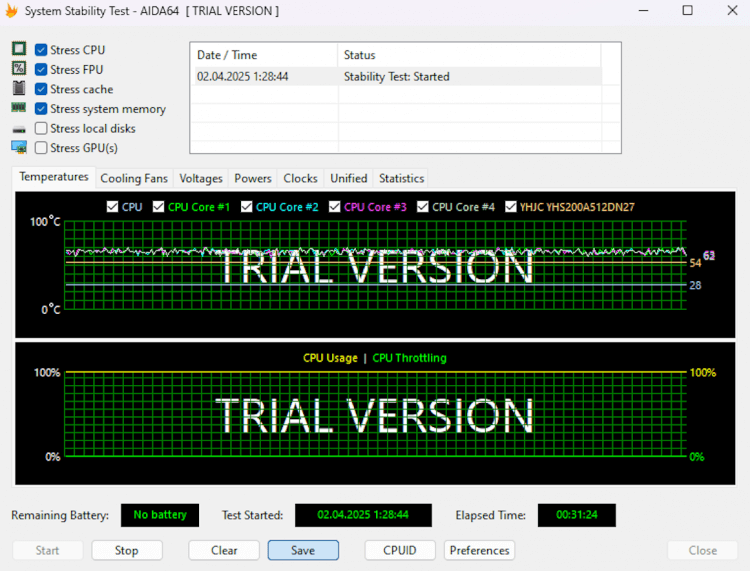Click the Clear button
Screen dimensions: 750x571
pyautogui.click(x=224, y=550)
